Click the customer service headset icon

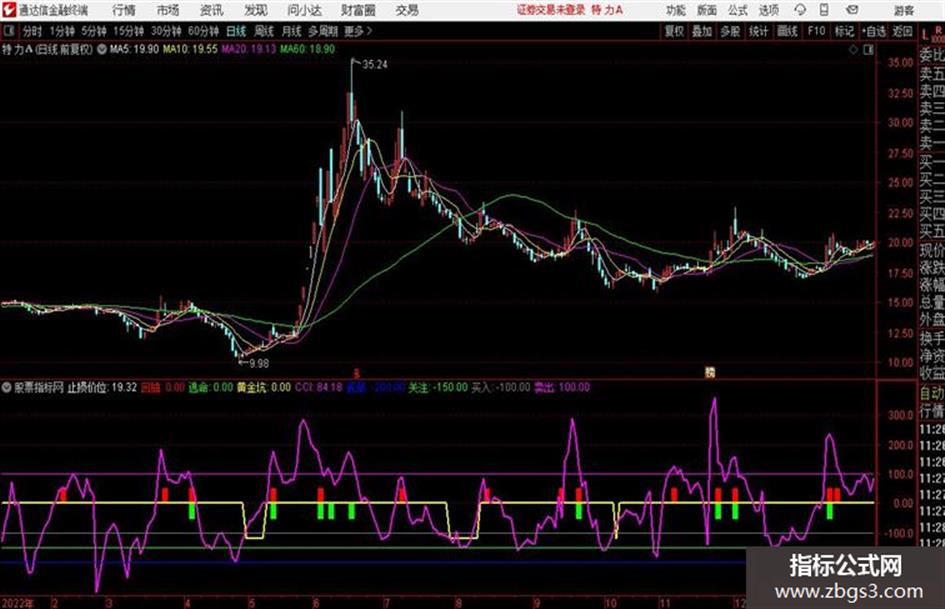tap(800, 10)
